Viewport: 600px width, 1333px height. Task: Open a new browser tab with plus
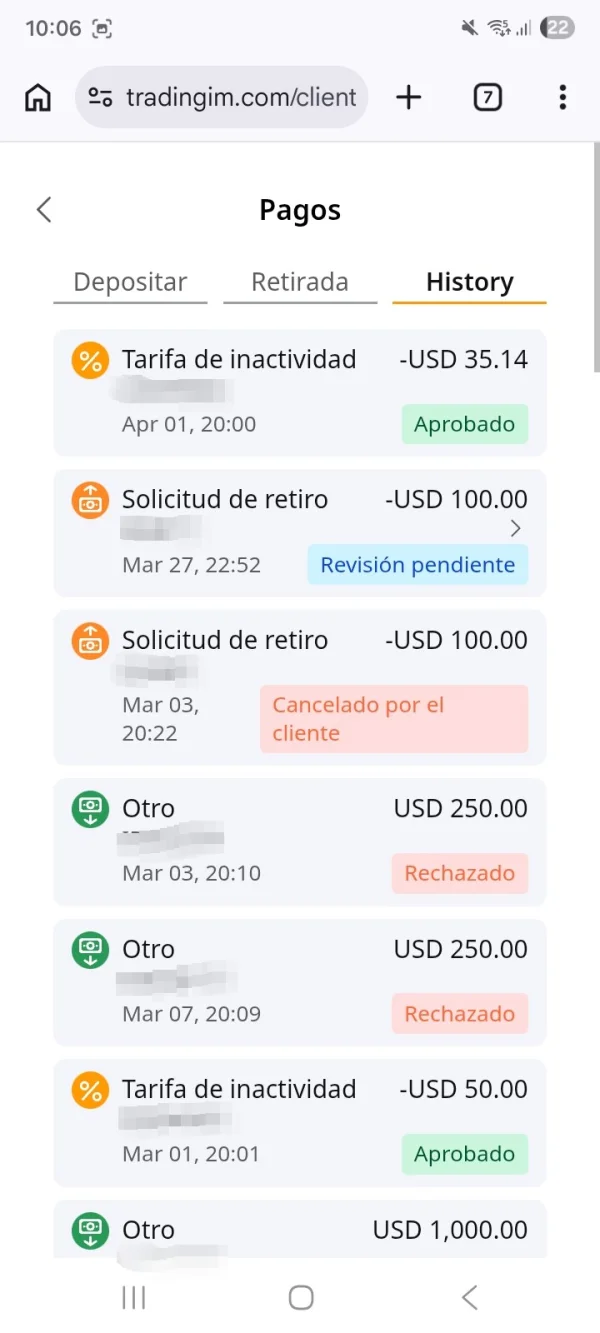[409, 97]
